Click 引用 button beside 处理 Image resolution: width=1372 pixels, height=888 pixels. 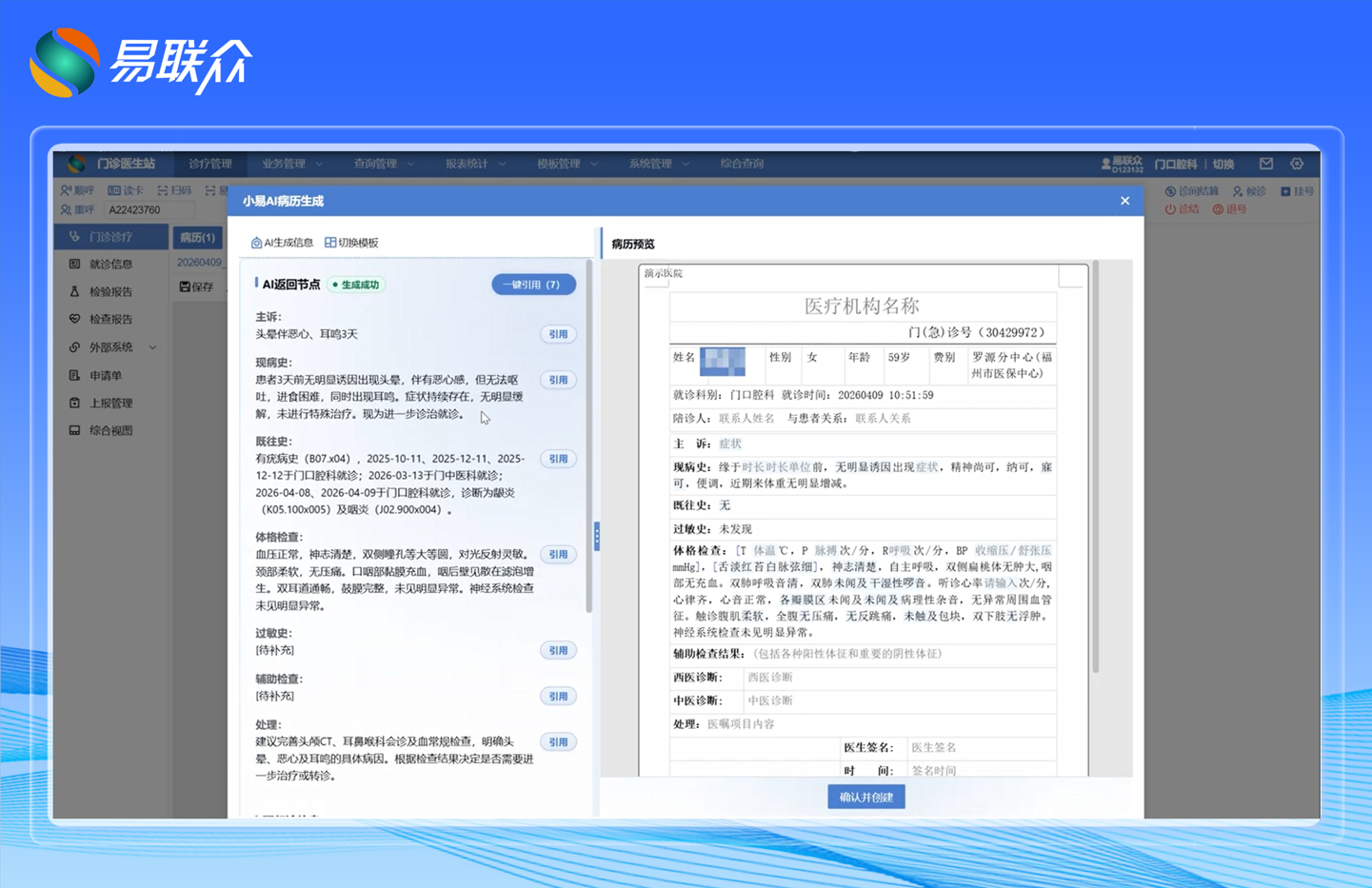click(558, 741)
